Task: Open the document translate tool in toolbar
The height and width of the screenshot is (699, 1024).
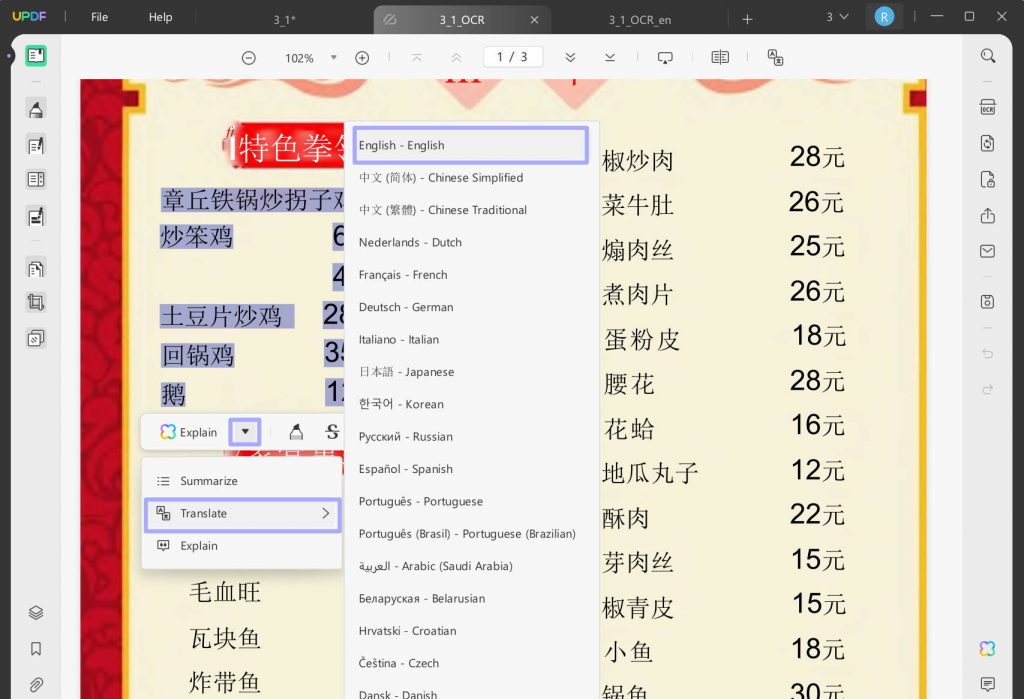Action: pyautogui.click(x=775, y=57)
